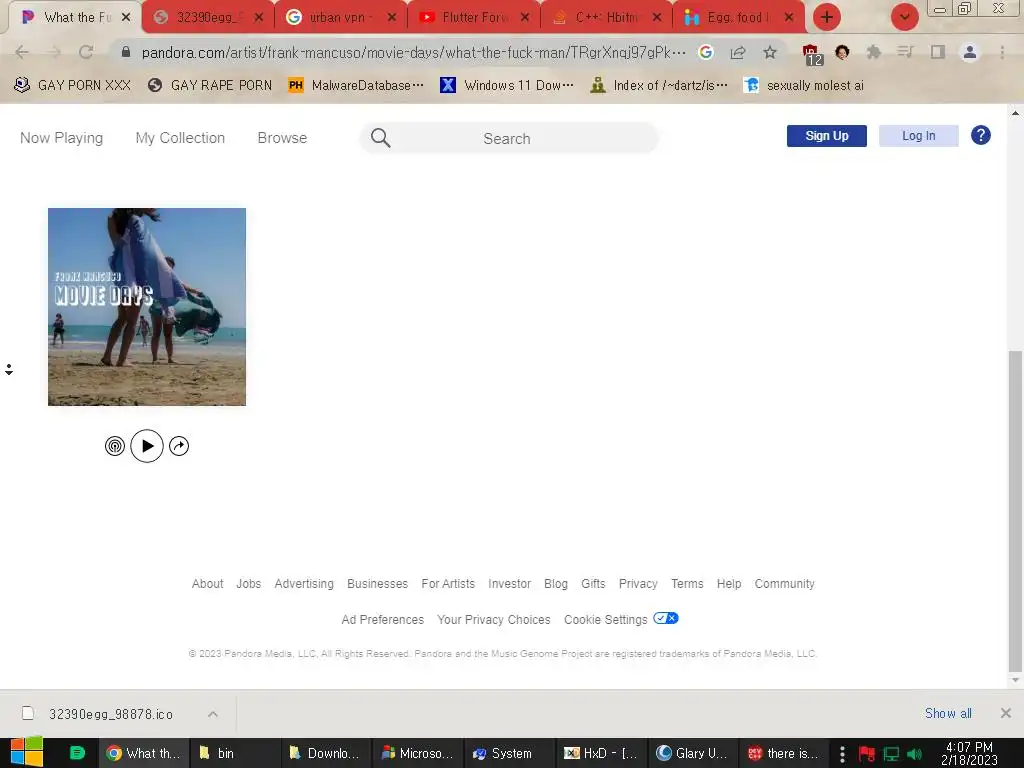Viewport: 1024px width, 768px height.
Task: Open the Advertising footer link
Action: point(304,584)
